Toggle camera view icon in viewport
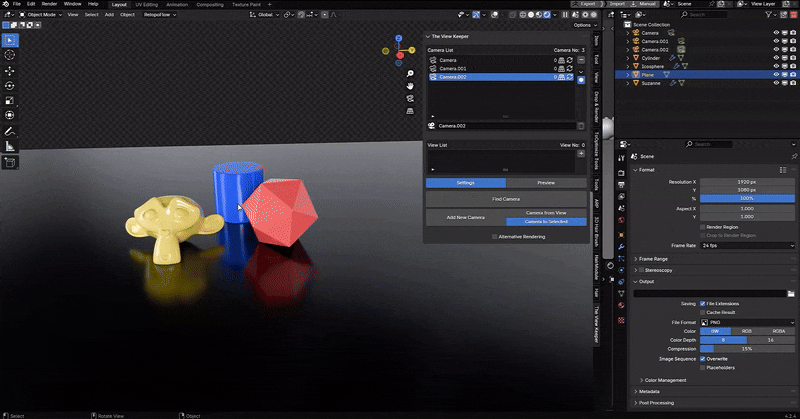Viewport: 800px width, 419px height. pos(410,98)
